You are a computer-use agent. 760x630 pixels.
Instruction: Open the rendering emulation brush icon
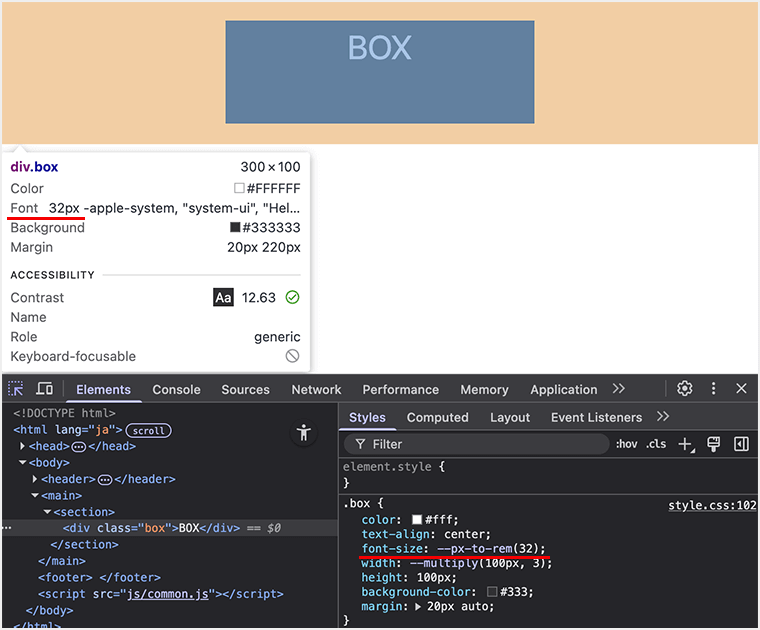point(713,444)
